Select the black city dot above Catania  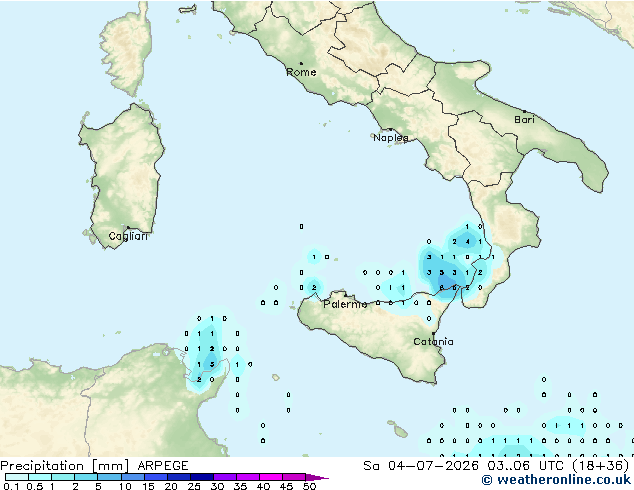click(433, 334)
